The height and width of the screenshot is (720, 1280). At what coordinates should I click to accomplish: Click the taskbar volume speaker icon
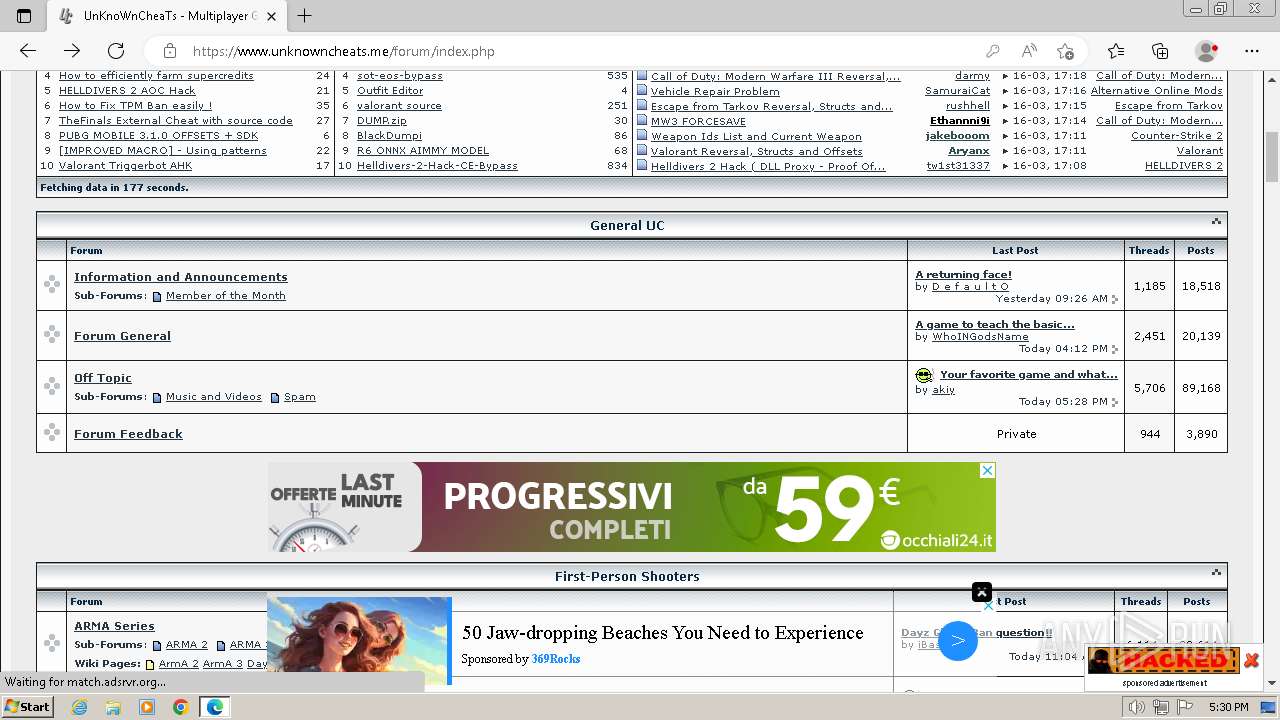click(1137, 707)
